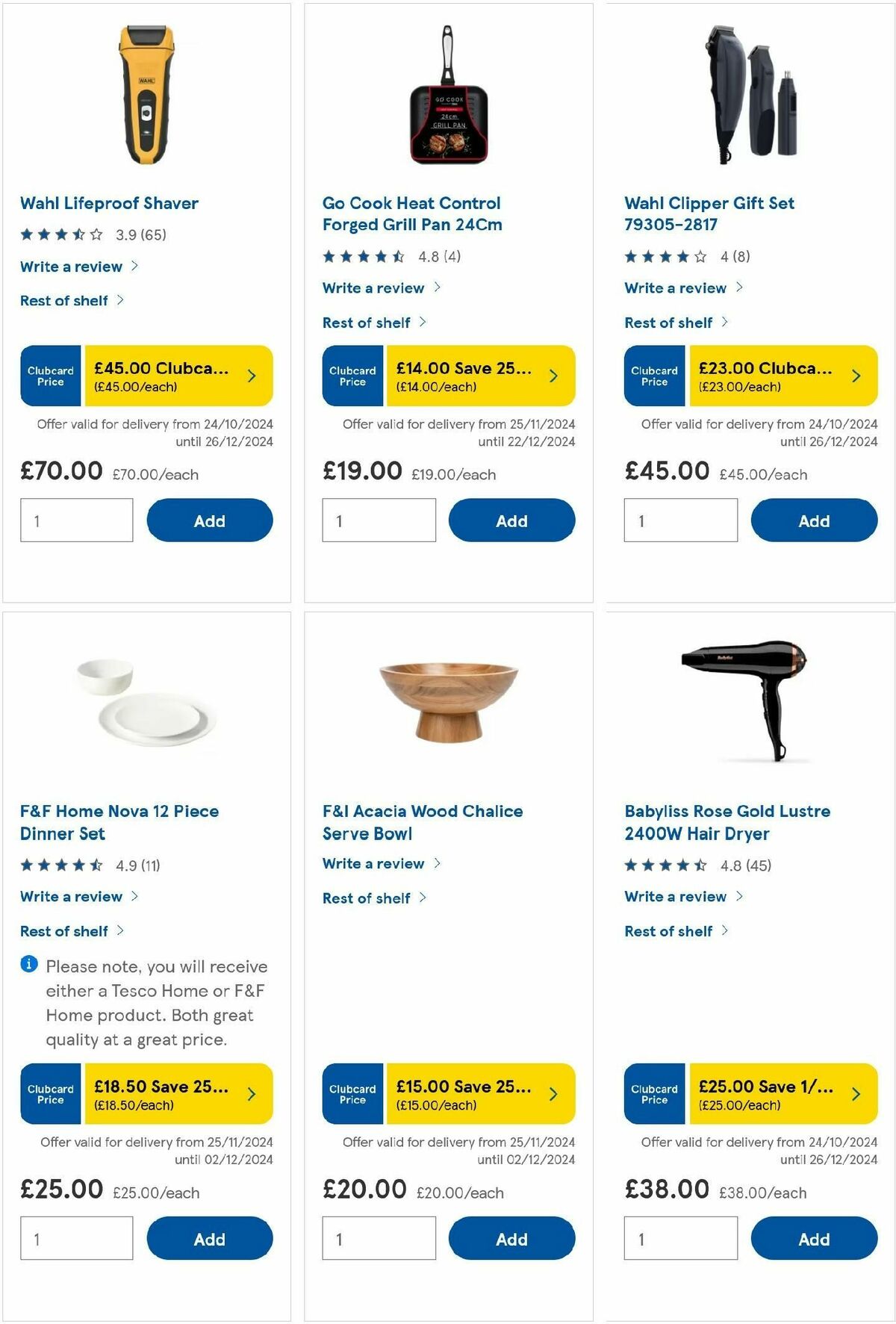Viewport: 896px width, 1324px height.
Task: Add the Wahl Lifeproof Shaver to basket
Action: pyautogui.click(x=210, y=520)
